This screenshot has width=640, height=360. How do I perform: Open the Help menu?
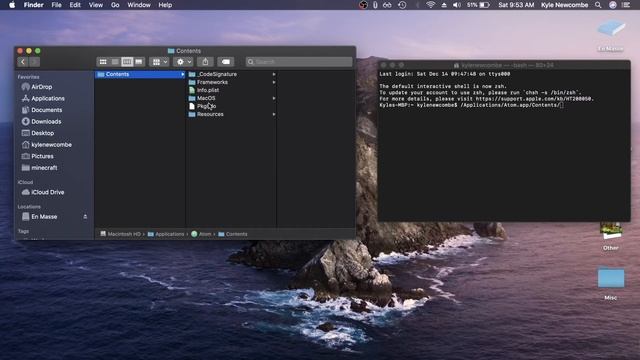click(165, 5)
